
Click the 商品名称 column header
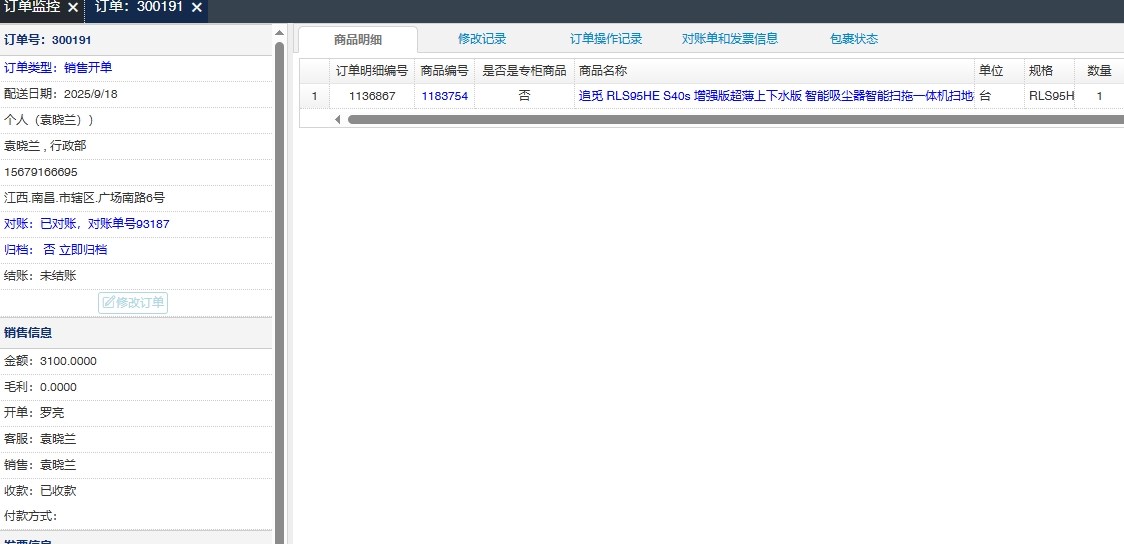click(x=603, y=71)
